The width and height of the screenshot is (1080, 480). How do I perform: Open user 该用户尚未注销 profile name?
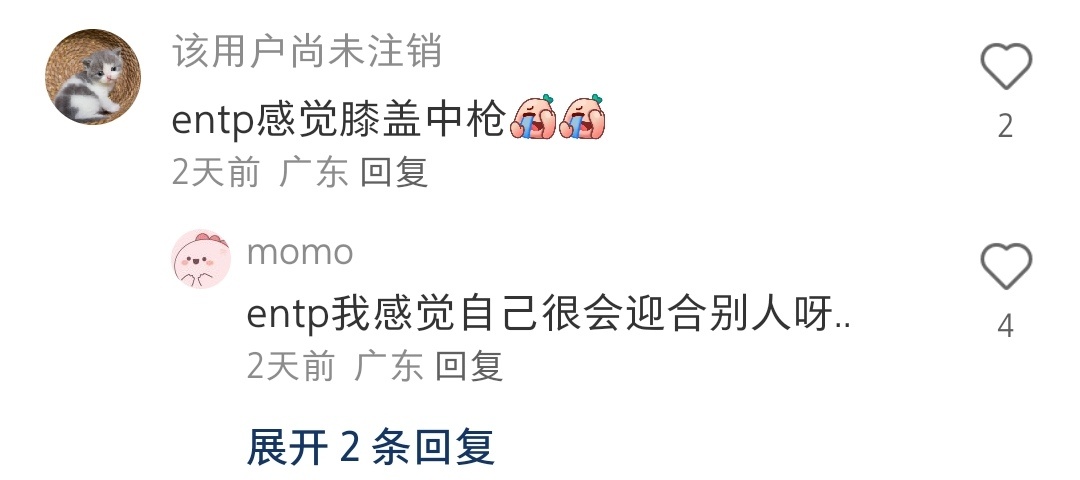(x=307, y=51)
